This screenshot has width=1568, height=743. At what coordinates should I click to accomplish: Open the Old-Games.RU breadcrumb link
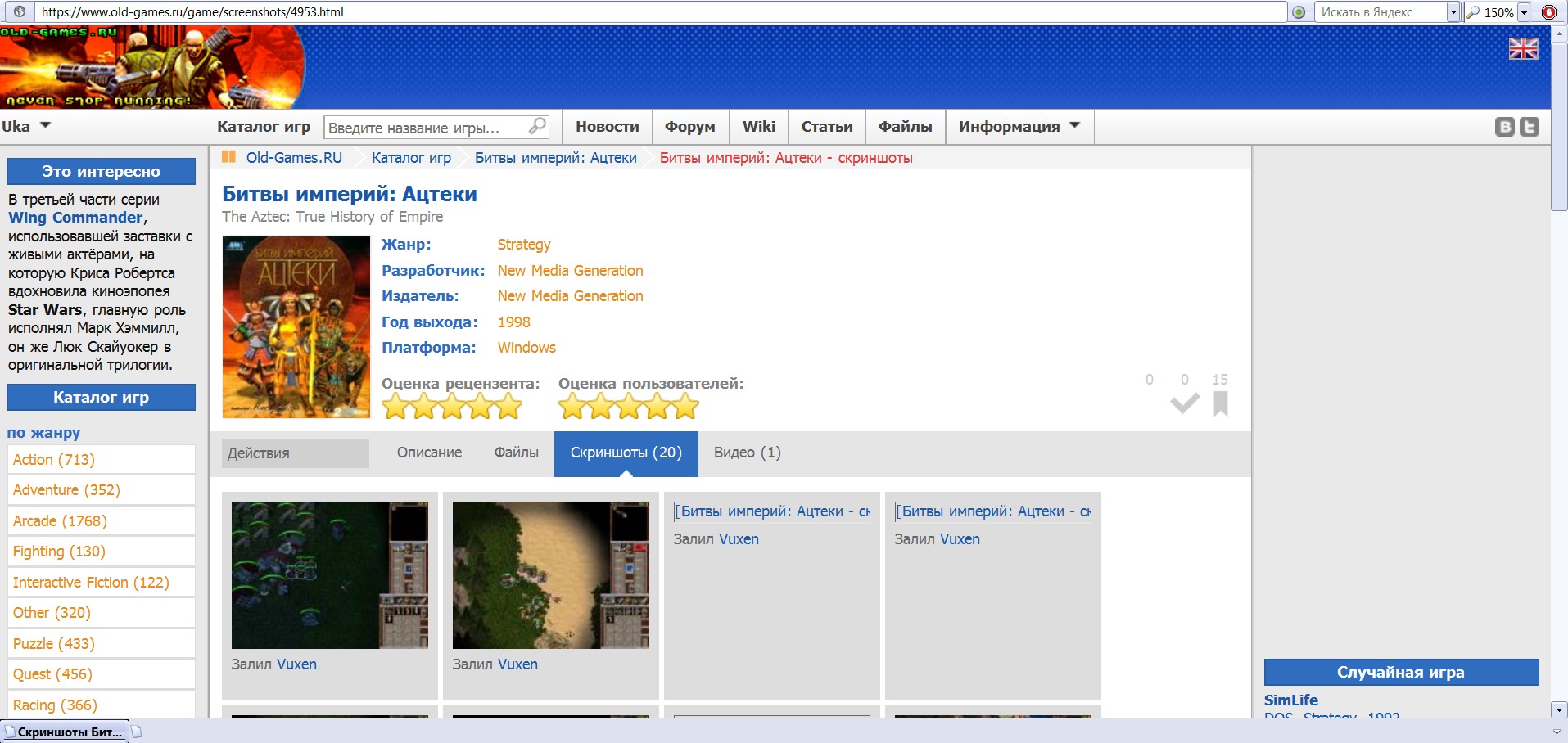click(x=295, y=158)
